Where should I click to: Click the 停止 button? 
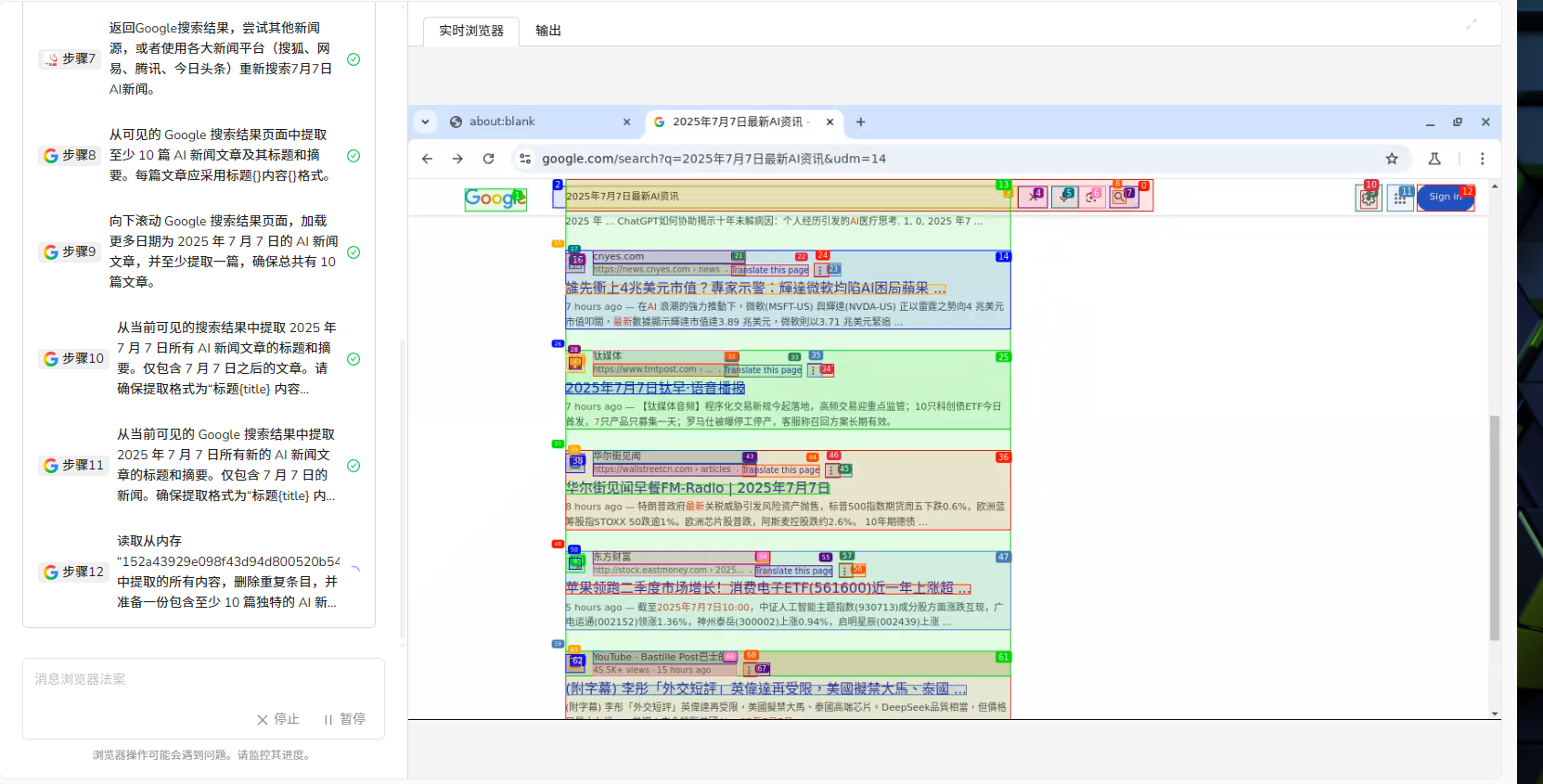point(278,719)
